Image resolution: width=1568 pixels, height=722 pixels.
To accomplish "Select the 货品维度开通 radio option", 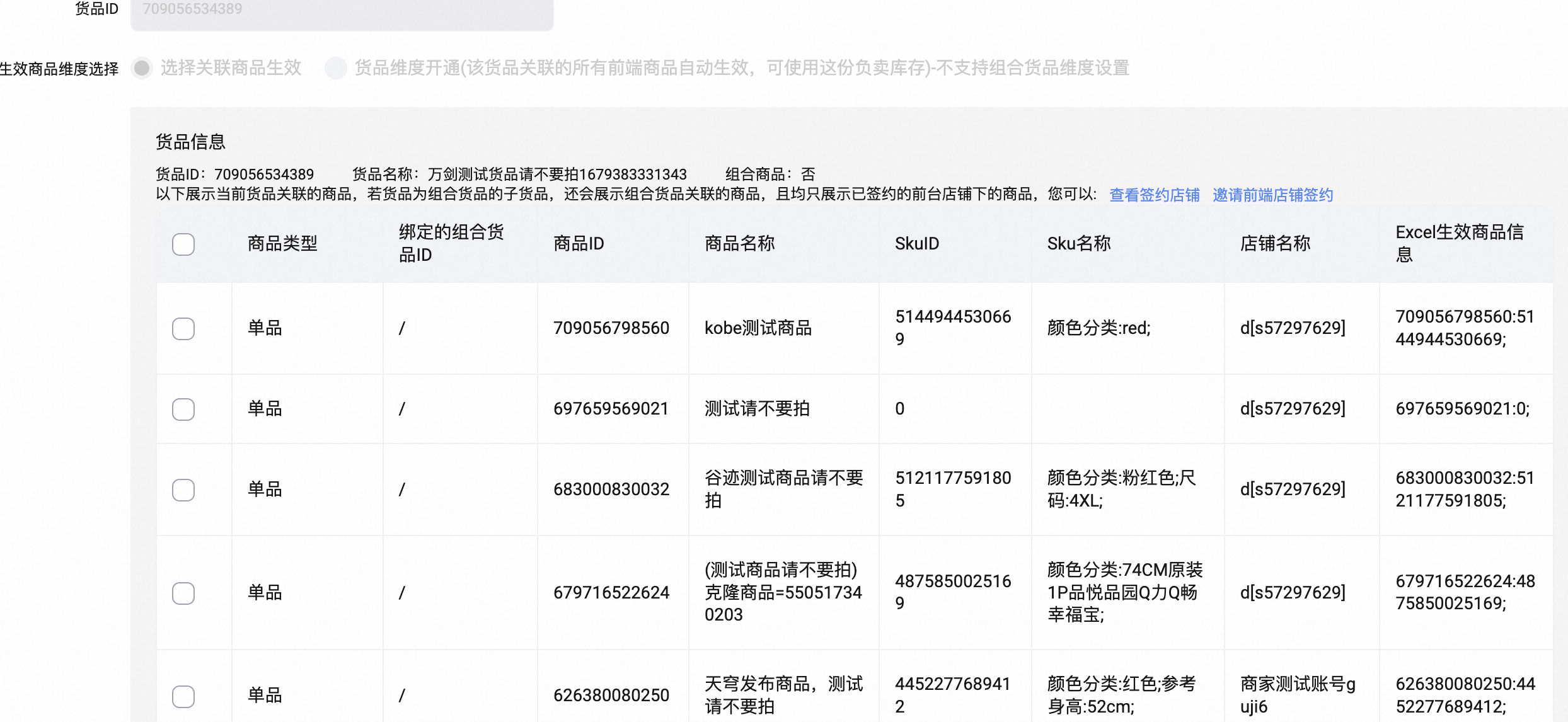I will pyautogui.click(x=335, y=68).
